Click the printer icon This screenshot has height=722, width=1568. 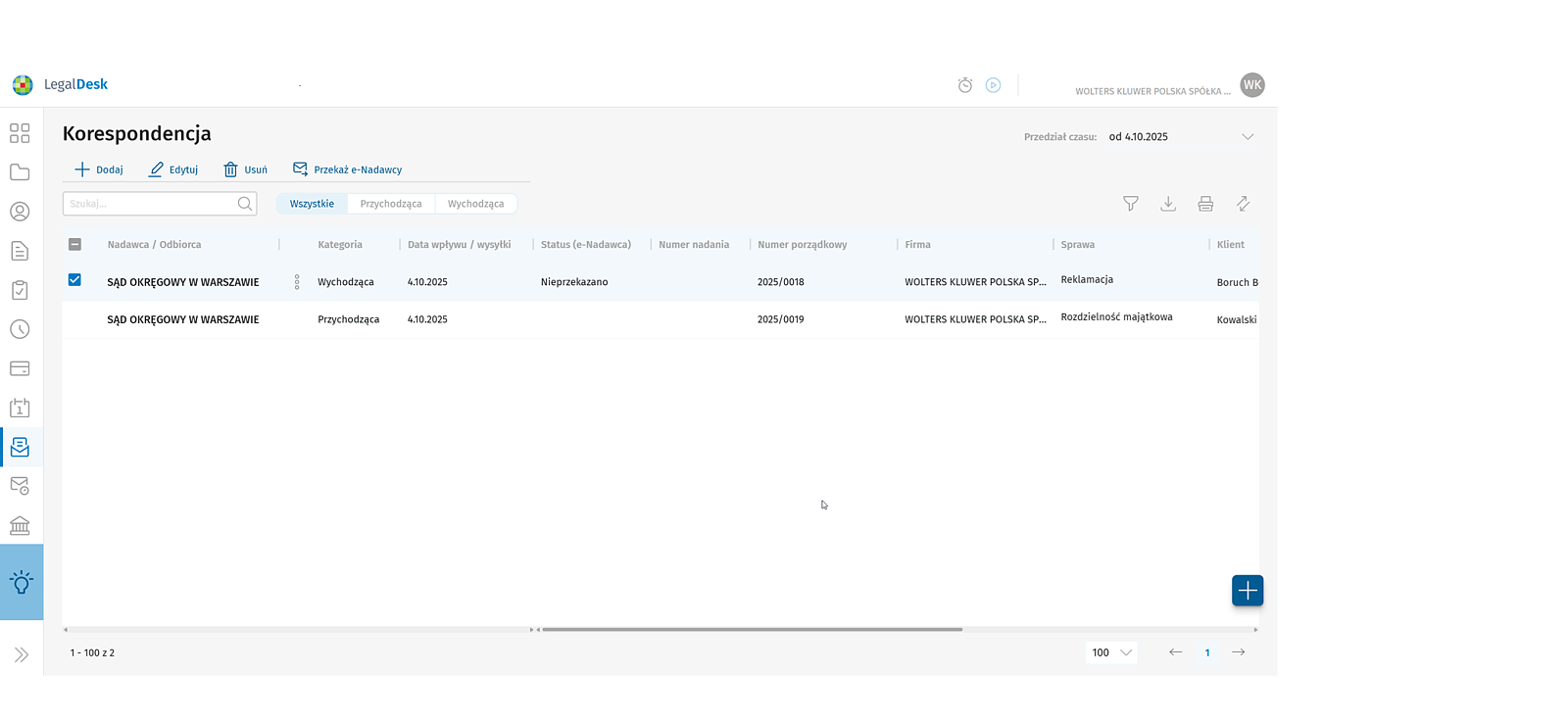pyautogui.click(x=1205, y=204)
